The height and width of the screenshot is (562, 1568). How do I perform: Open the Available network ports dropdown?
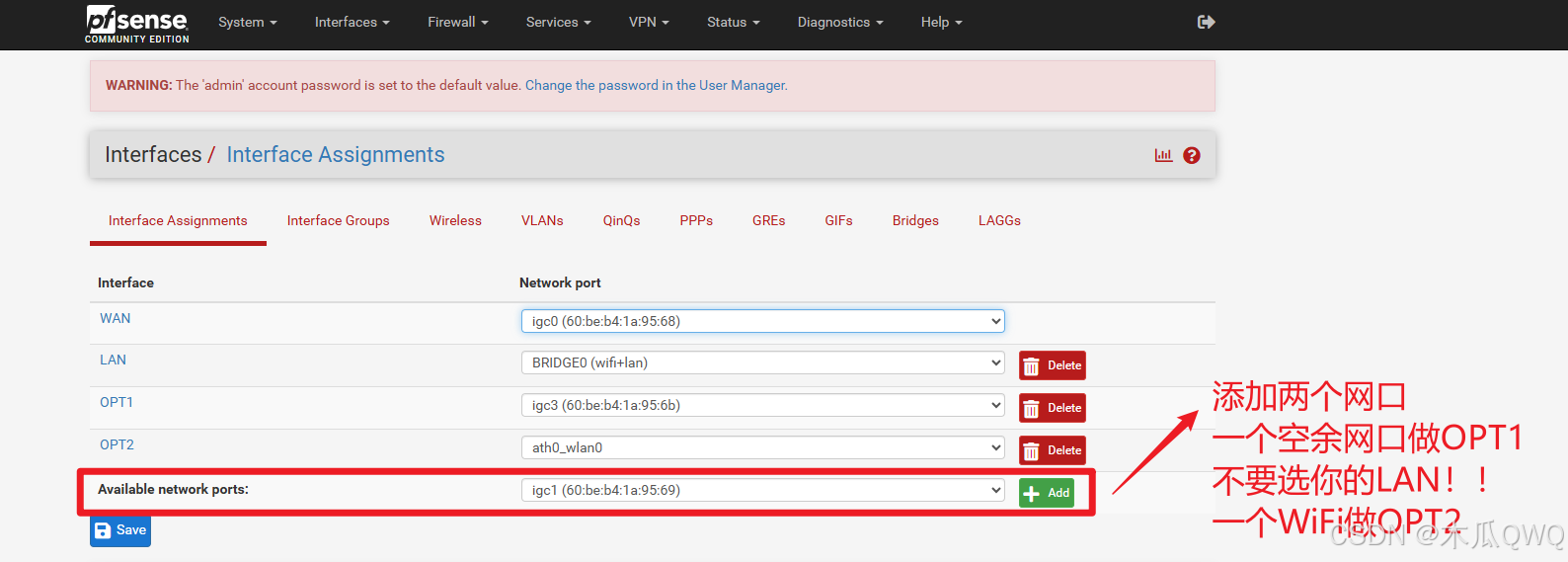pyautogui.click(x=762, y=490)
